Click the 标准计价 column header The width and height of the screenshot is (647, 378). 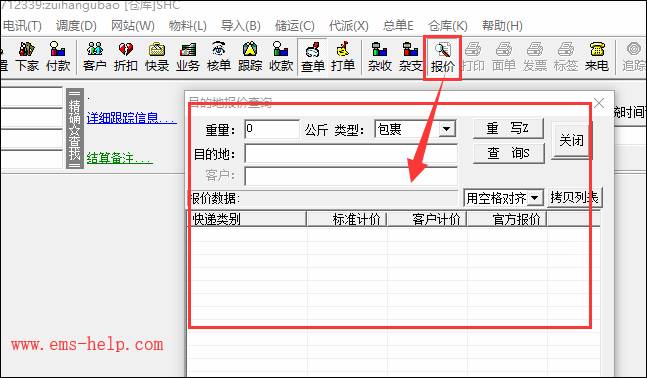347,219
